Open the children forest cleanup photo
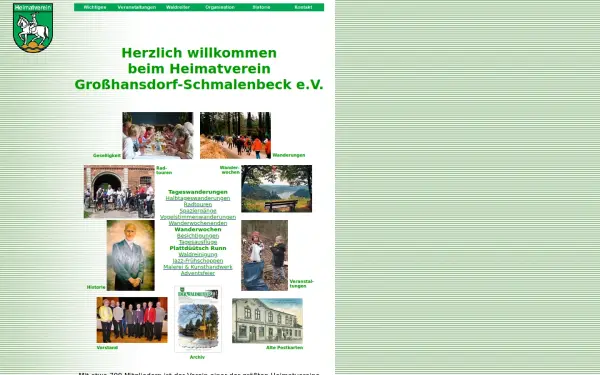 (x=264, y=255)
